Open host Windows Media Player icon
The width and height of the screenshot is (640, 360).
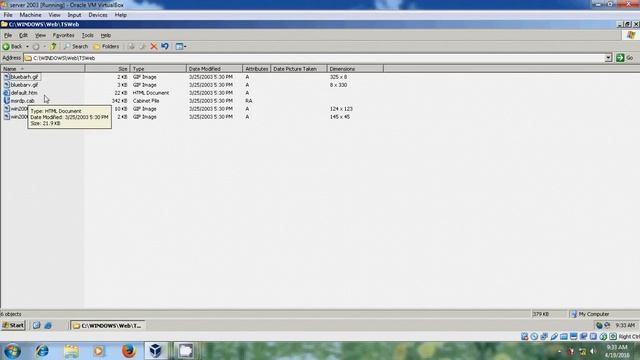coord(99,351)
